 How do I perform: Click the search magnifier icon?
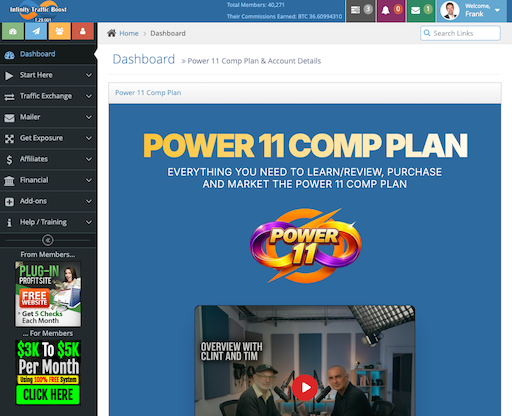(427, 33)
